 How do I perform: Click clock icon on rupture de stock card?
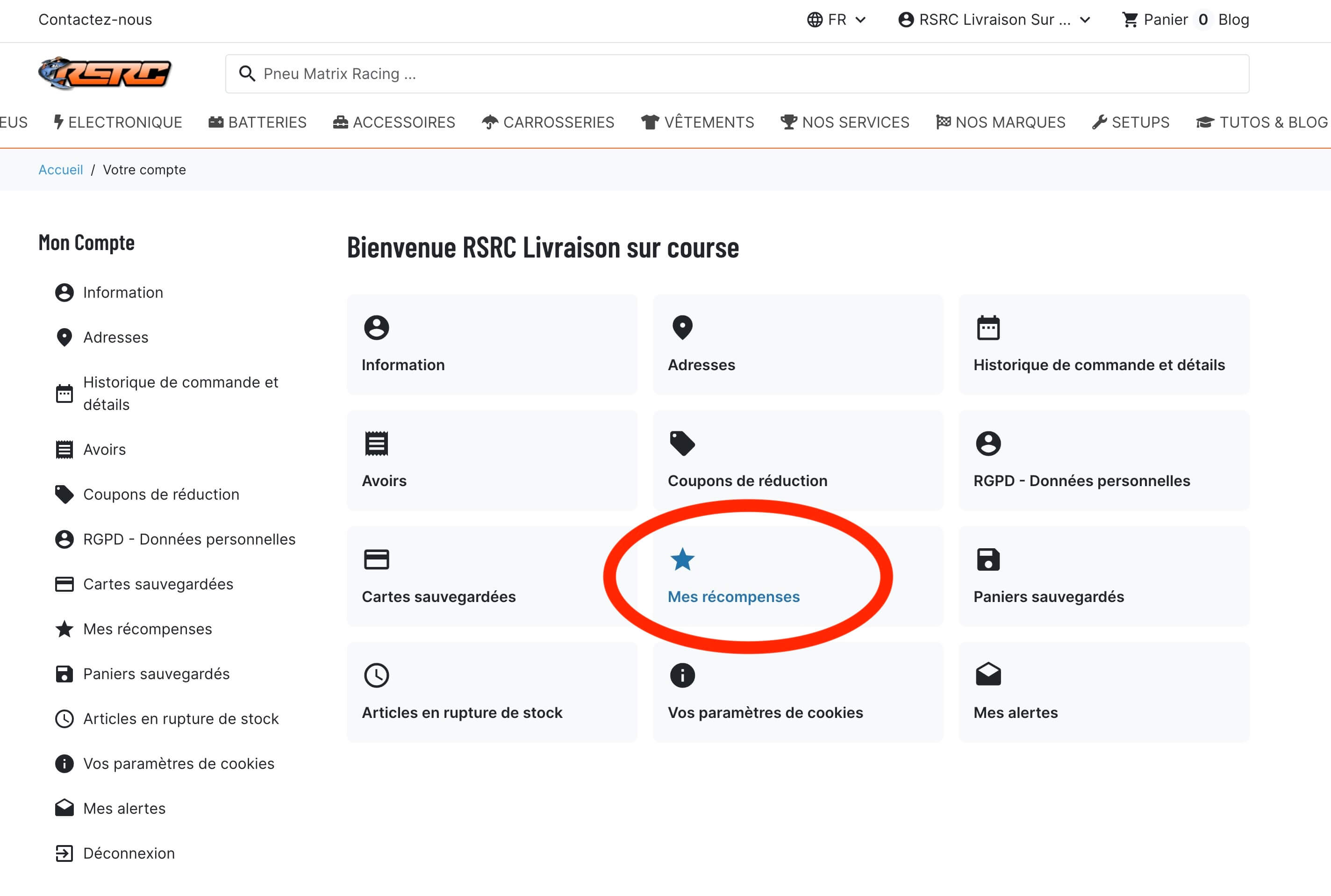point(377,675)
